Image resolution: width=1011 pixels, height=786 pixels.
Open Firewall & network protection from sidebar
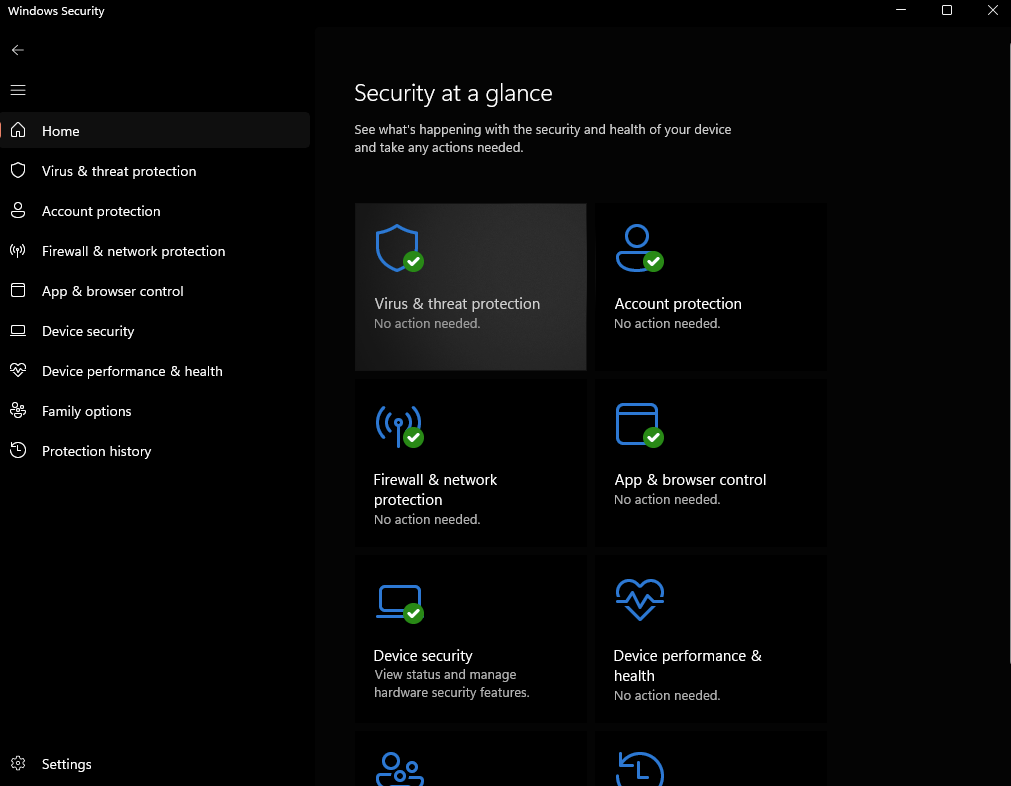click(133, 251)
